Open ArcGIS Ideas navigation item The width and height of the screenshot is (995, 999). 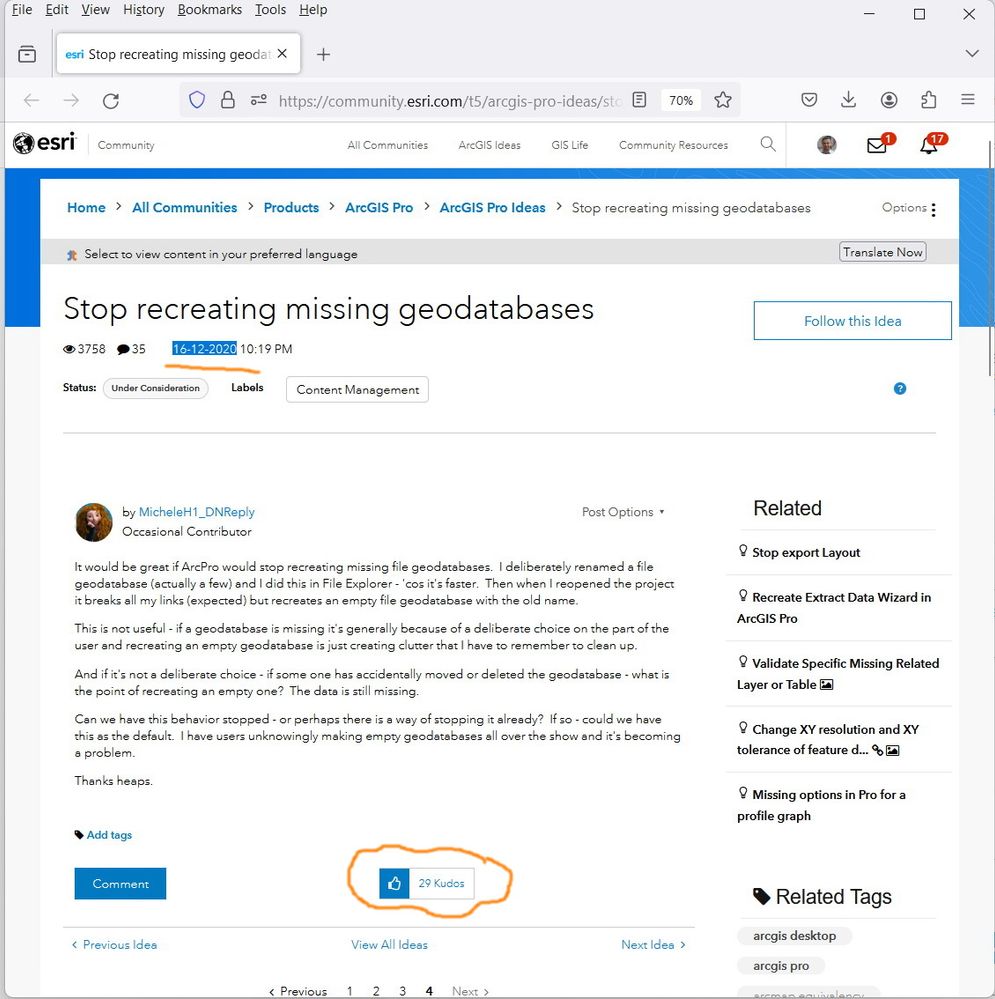489,145
